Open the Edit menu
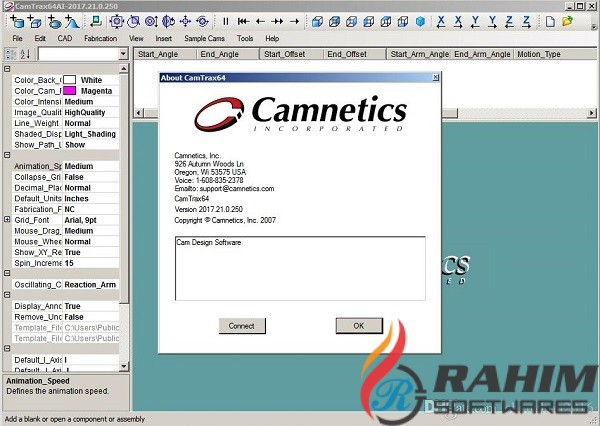Viewport: 600px width, 426px height. coord(40,38)
